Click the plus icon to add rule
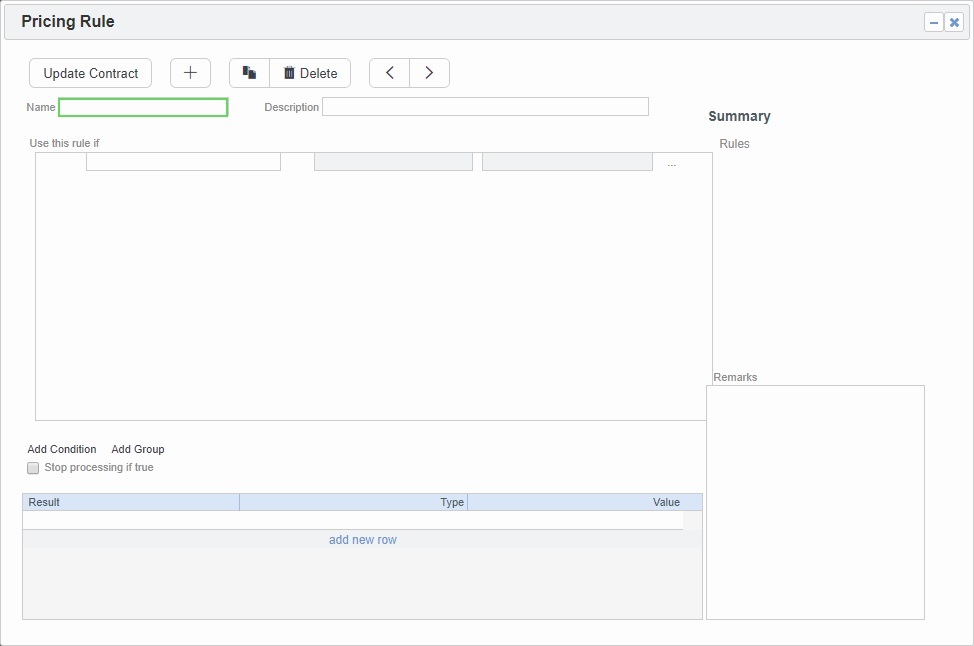 pyautogui.click(x=190, y=73)
